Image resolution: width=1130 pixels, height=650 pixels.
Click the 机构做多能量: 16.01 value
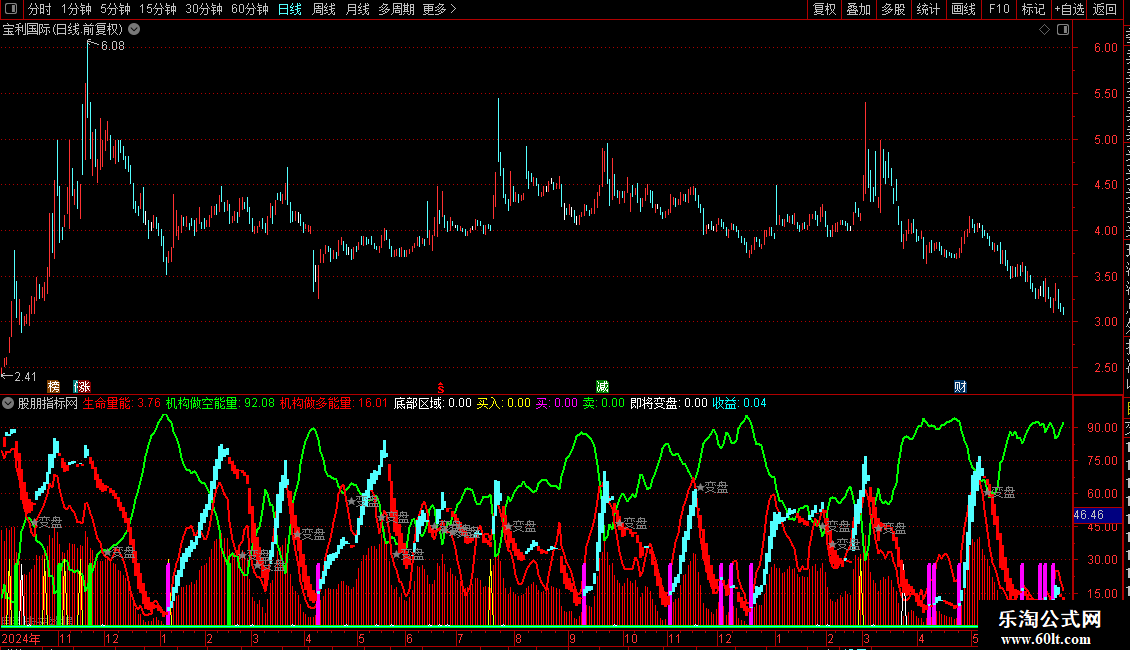click(x=334, y=404)
